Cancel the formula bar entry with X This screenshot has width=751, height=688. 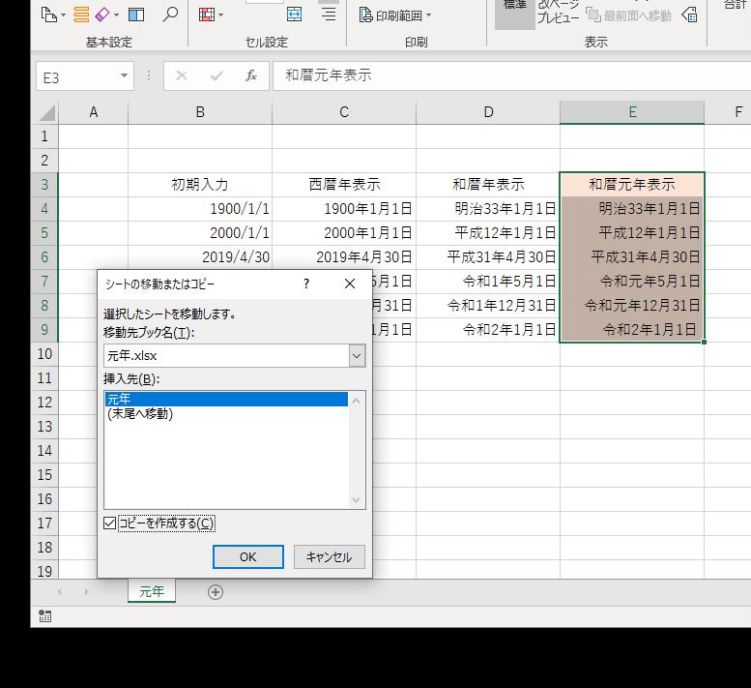(x=182, y=76)
